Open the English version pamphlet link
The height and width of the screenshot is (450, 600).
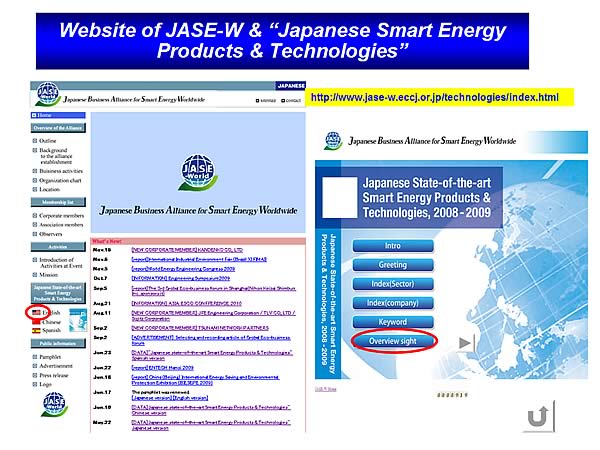pyautogui.click(x=190, y=398)
